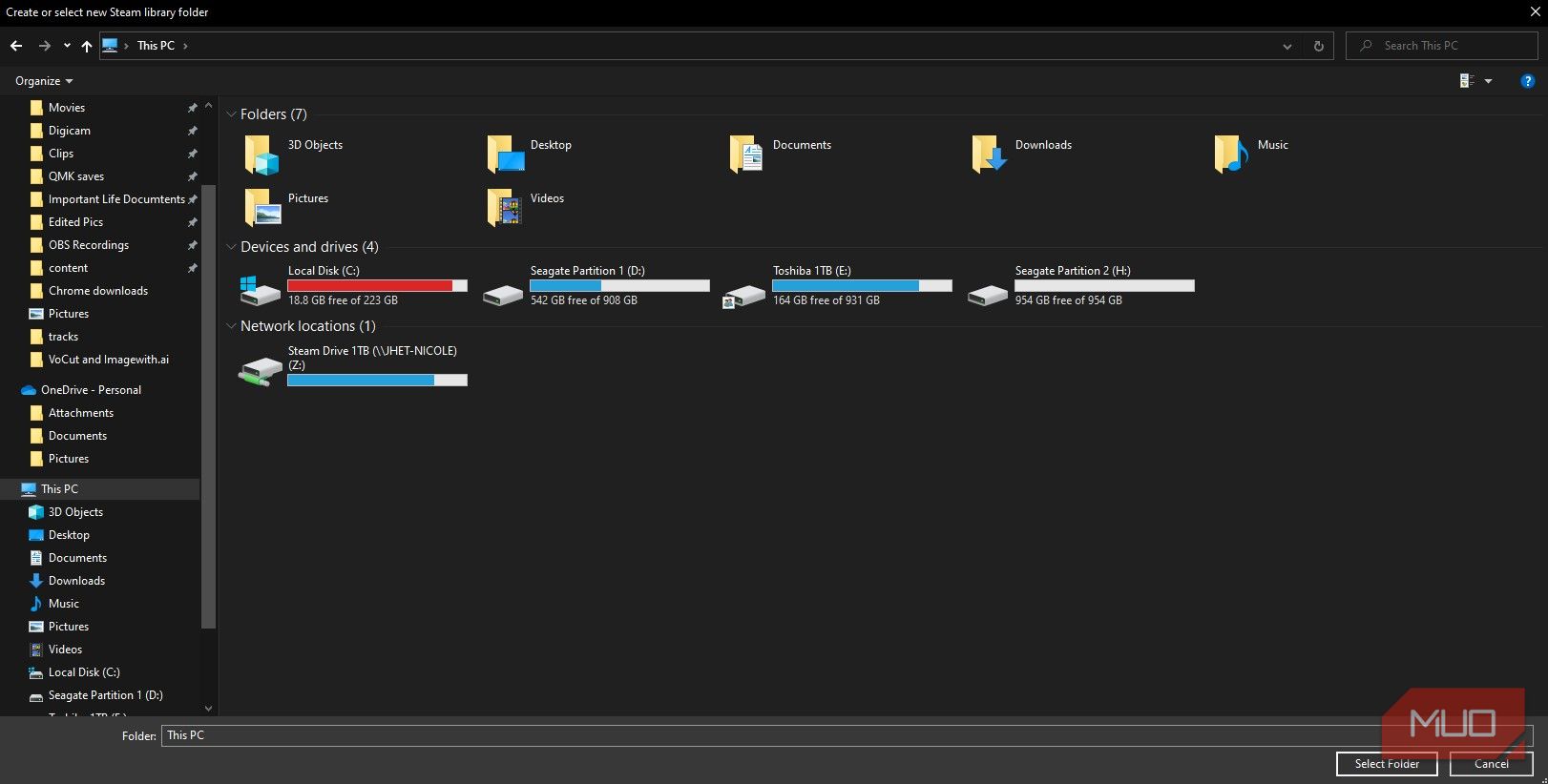Viewport: 1548px width, 784px height.
Task: Open the help question mark icon
Action: 1527,81
